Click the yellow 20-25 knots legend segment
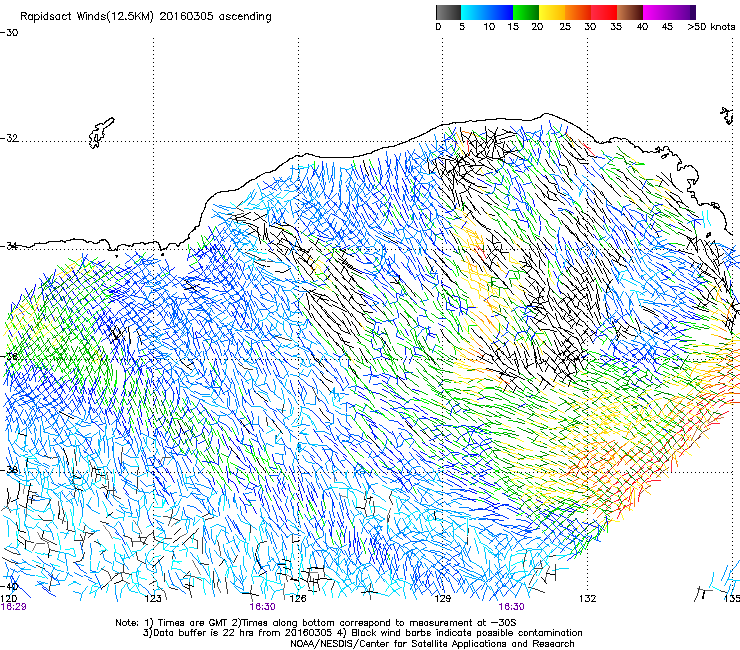 pos(552,12)
